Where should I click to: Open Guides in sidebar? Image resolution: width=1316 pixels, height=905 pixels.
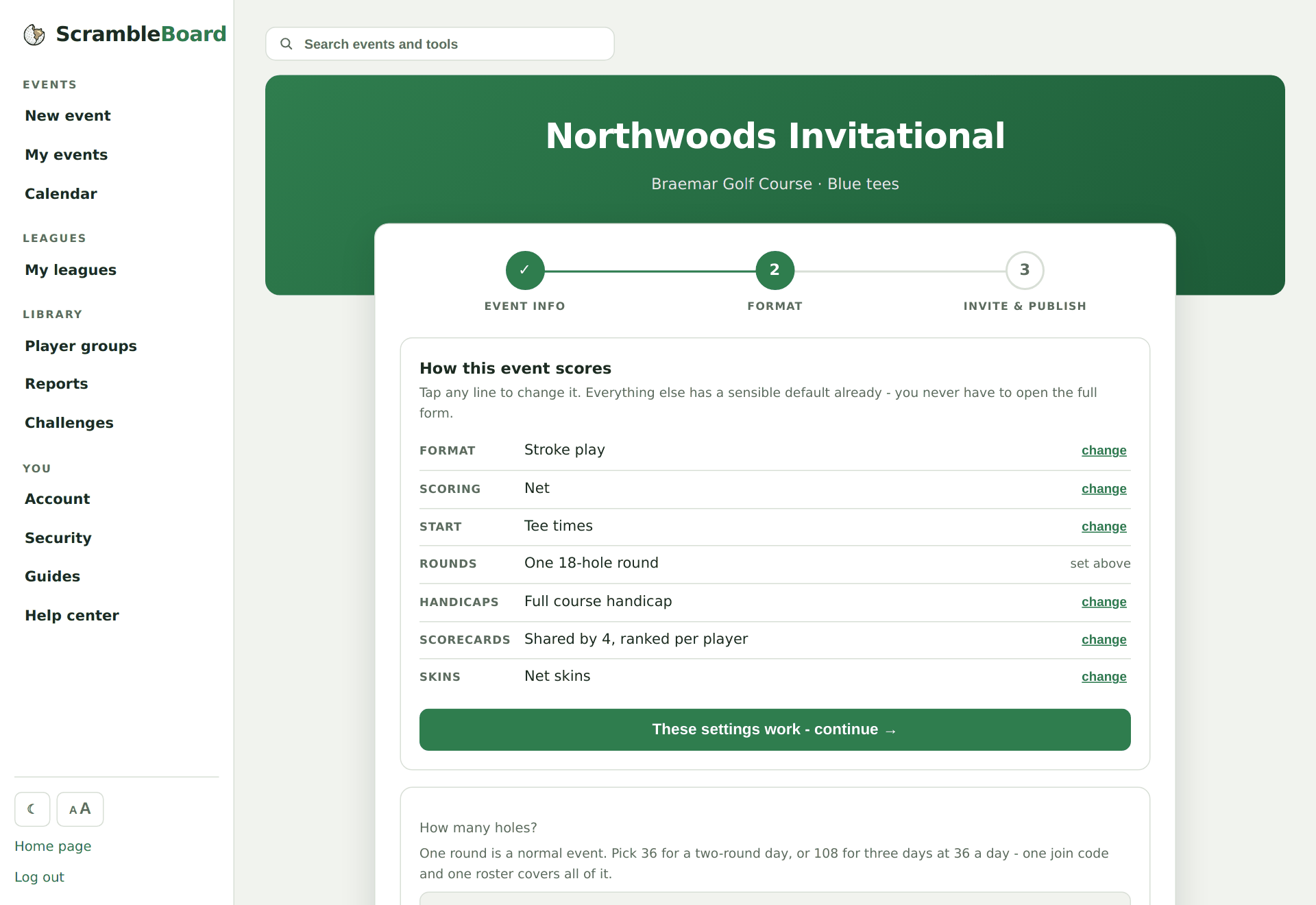point(53,577)
